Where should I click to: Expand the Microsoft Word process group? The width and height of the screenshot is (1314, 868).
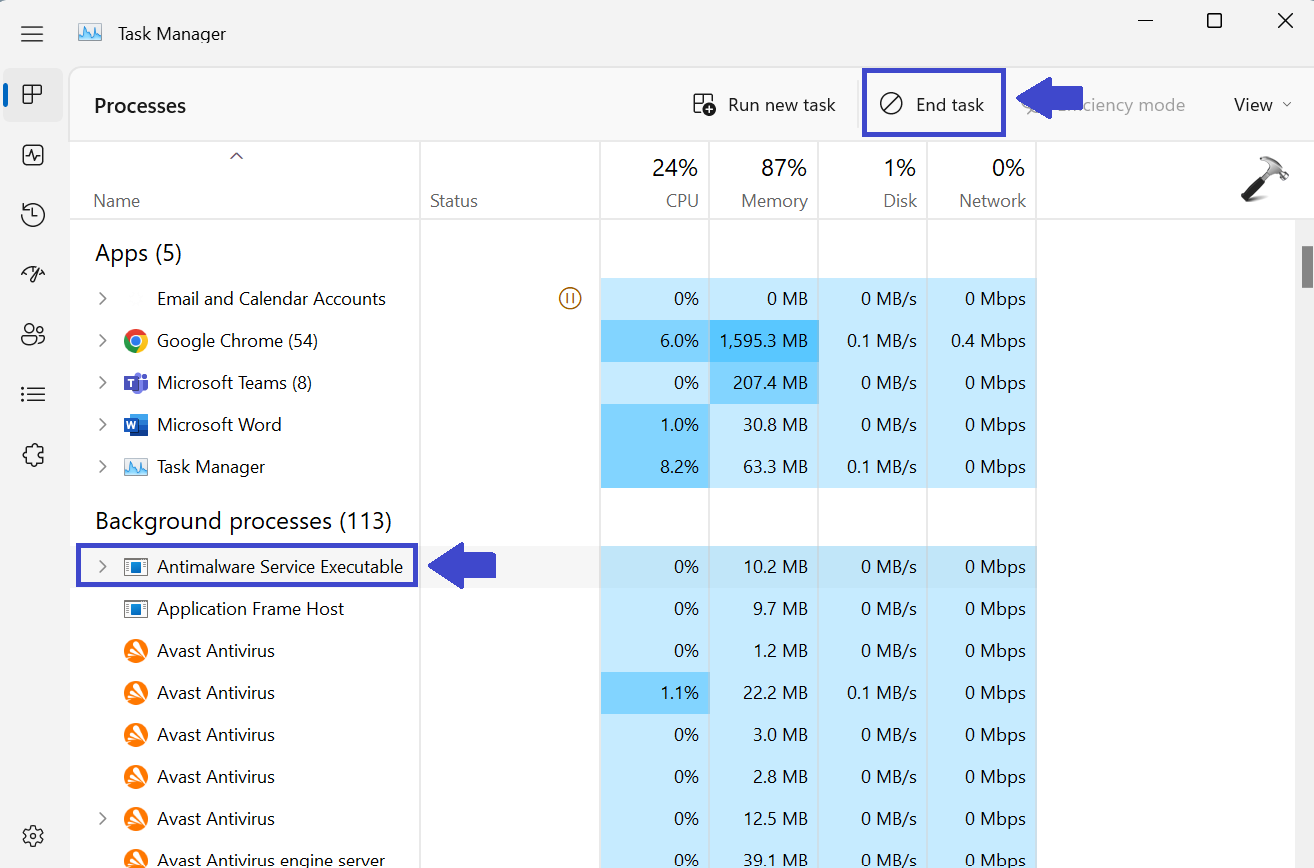[x=102, y=425]
